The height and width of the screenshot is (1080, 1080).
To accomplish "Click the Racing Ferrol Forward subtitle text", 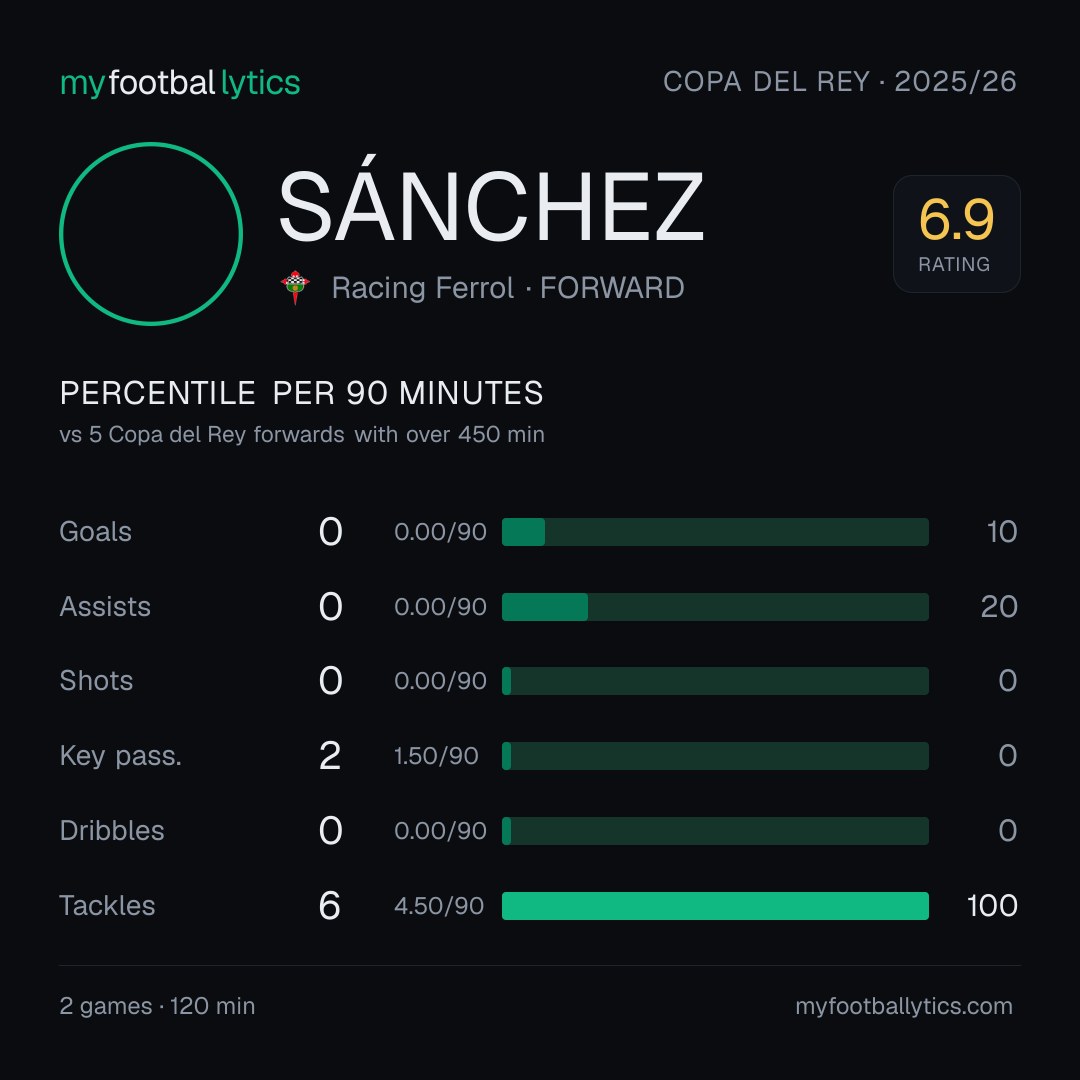I will 508,288.
